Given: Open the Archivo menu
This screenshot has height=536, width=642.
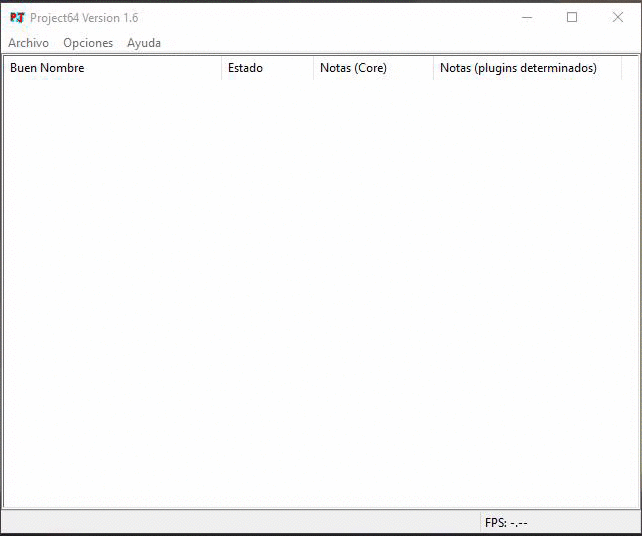Looking at the screenshot, I should (x=28, y=43).
